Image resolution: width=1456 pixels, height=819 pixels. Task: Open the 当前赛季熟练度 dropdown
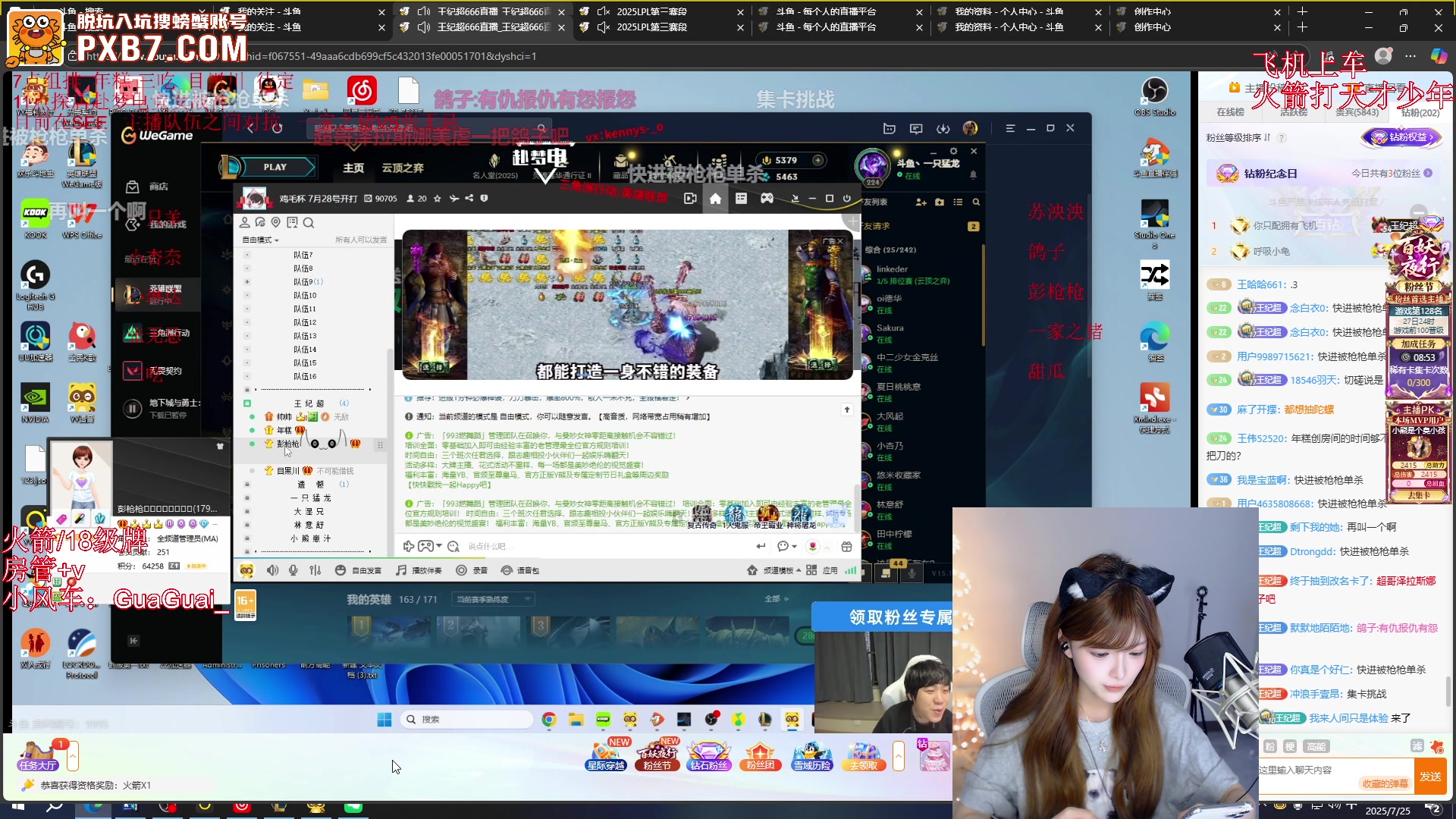pyautogui.click(x=493, y=600)
